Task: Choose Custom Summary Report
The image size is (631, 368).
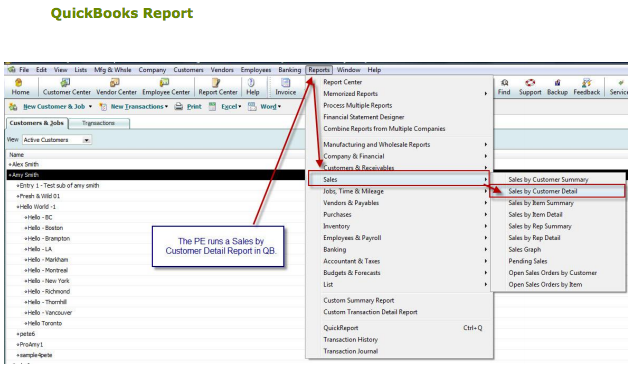Action: [359, 300]
